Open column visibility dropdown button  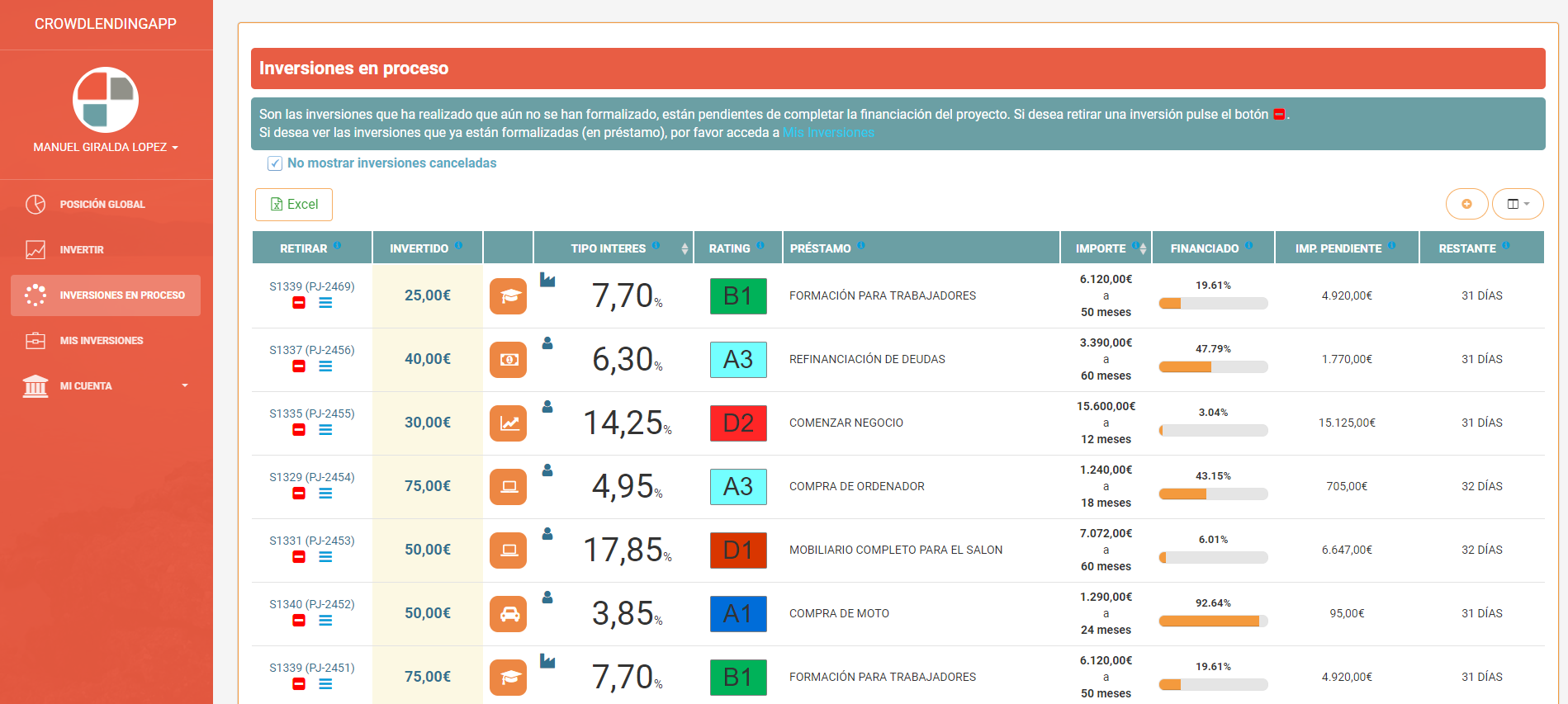click(x=1518, y=204)
